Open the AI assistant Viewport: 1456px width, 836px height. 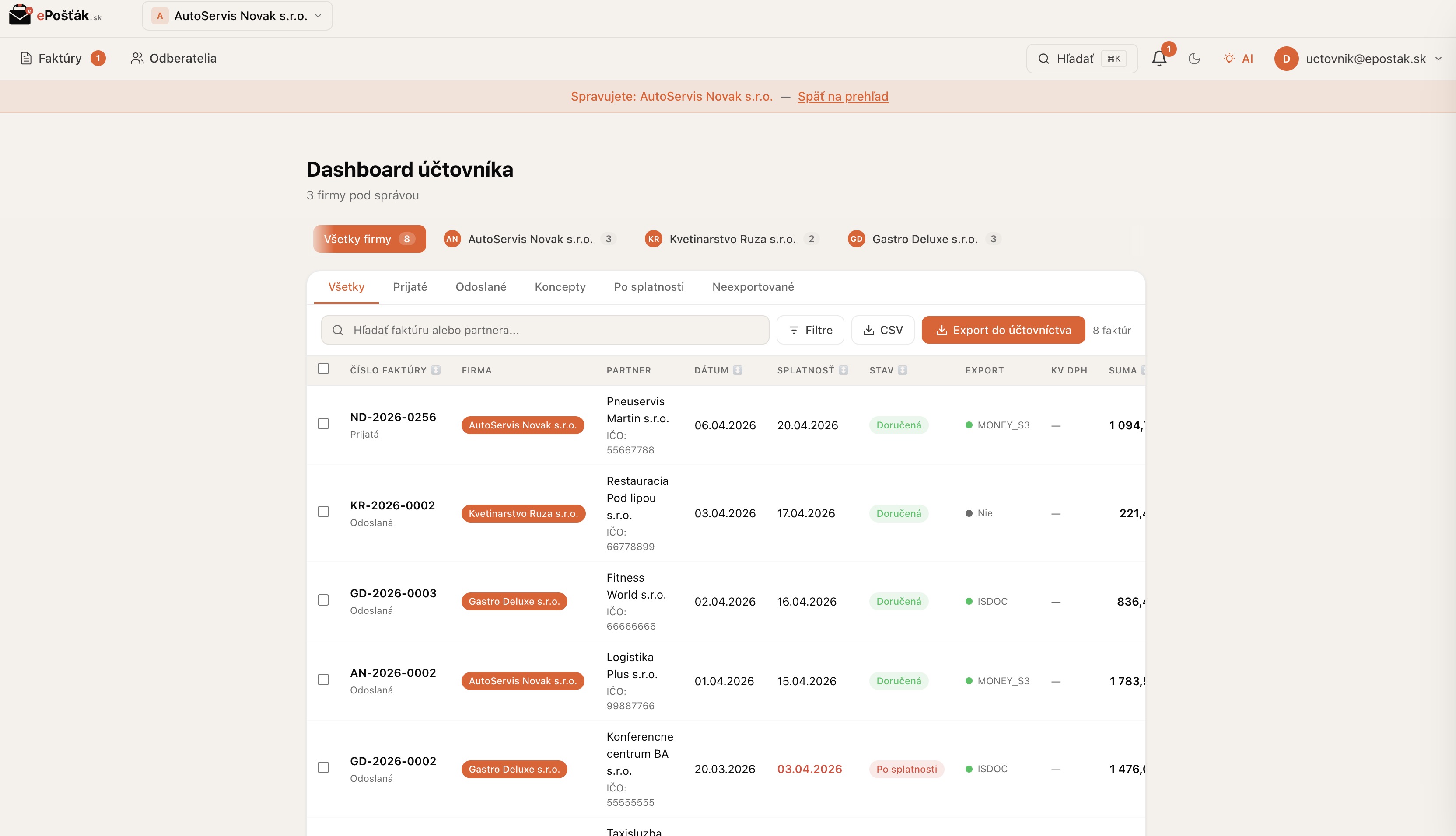coord(1238,58)
